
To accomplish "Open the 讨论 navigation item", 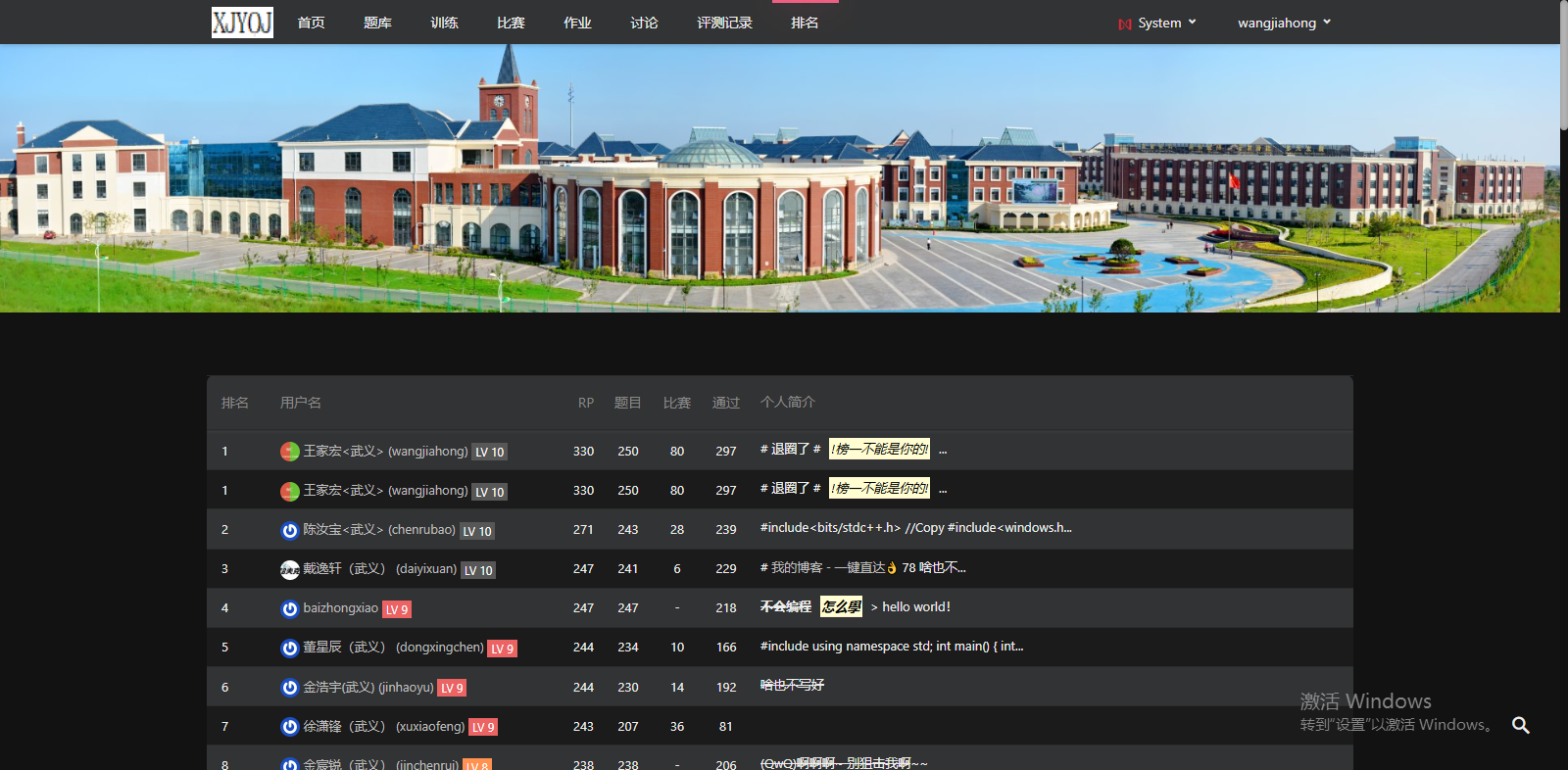I will click(x=644, y=23).
